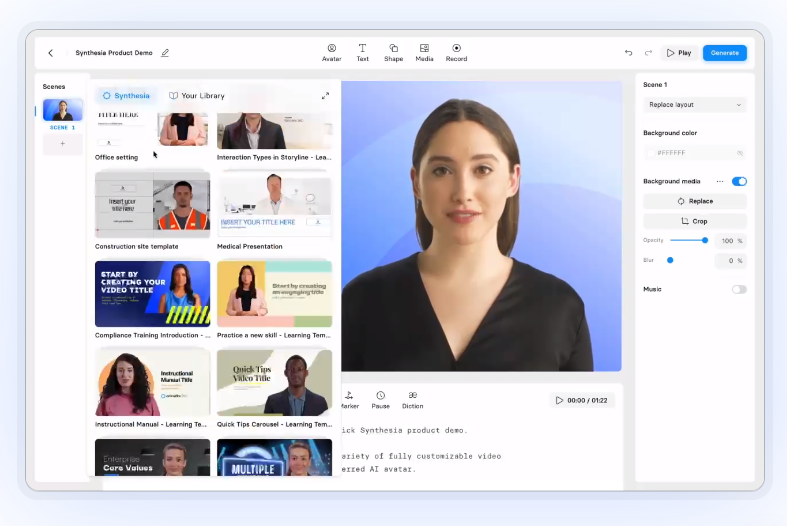The image size is (787, 526).
Task: Adjust the Opacity slider handle
Action: [x=705, y=240]
